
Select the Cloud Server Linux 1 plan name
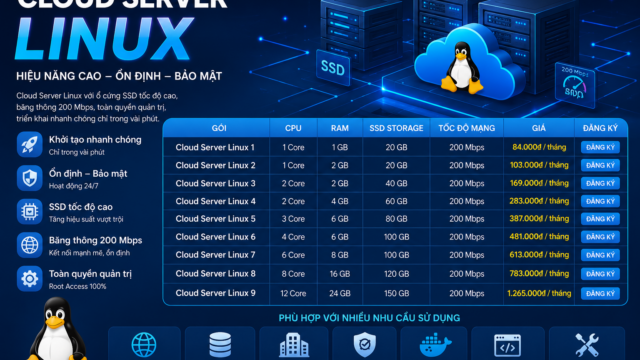pyautogui.click(x=215, y=147)
